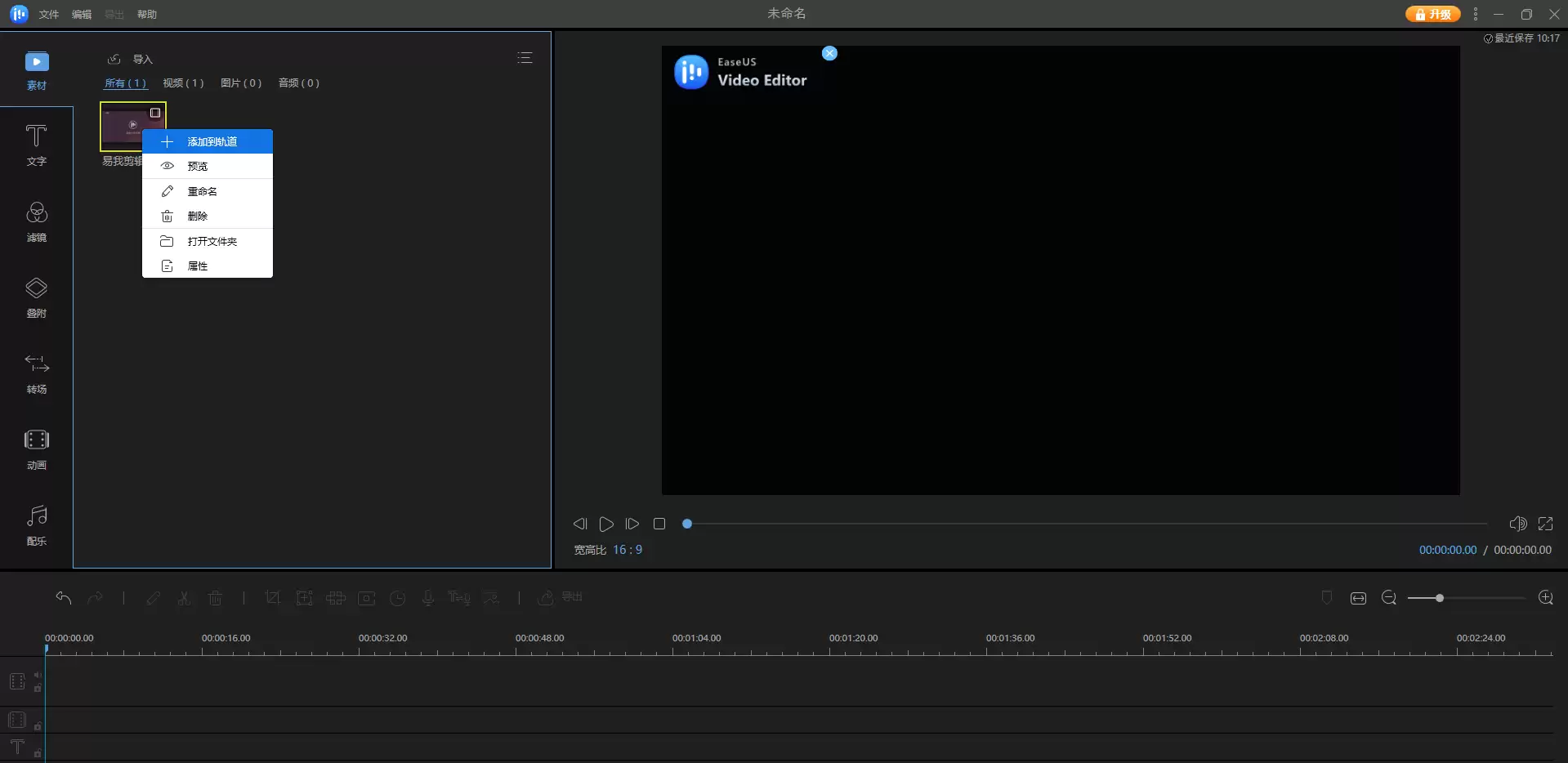Click the freeze frame tool icon
This screenshot has height=763, width=1568.
[x=366, y=598]
